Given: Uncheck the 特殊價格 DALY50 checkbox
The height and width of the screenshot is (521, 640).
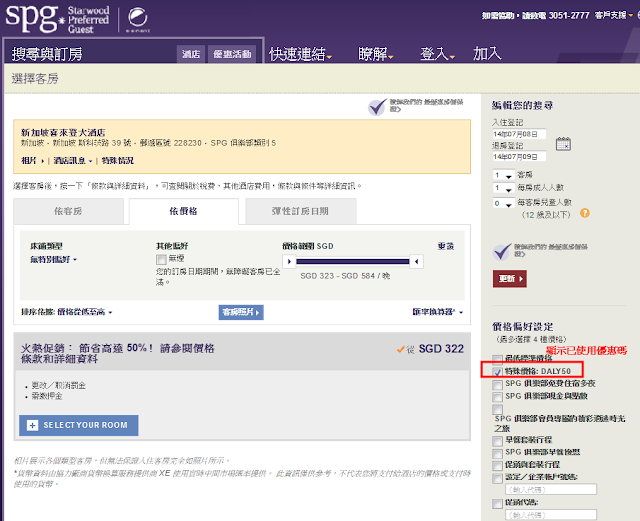Looking at the screenshot, I should pos(499,370).
